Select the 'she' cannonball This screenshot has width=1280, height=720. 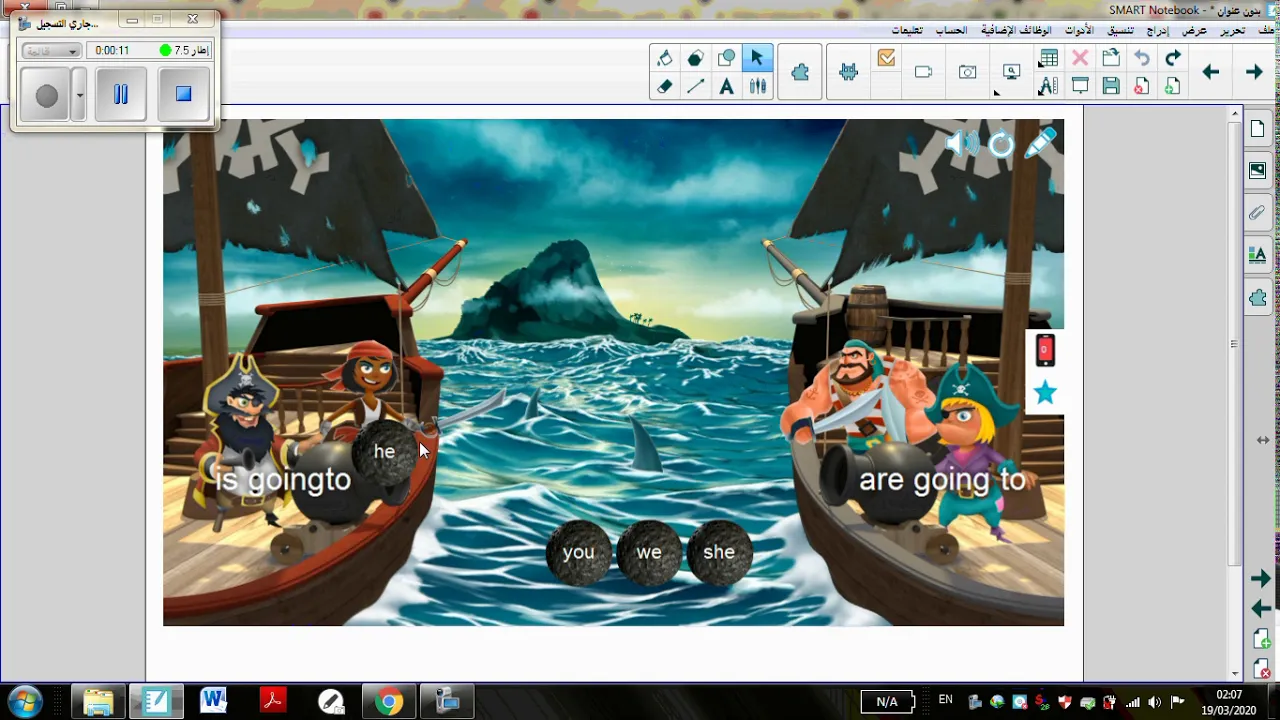(x=719, y=552)
